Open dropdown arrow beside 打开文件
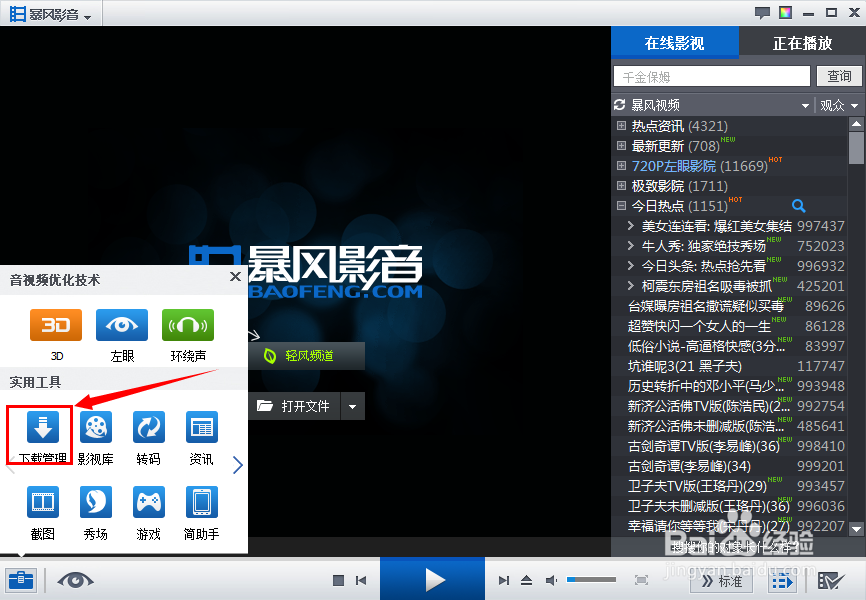 [353, 407]
